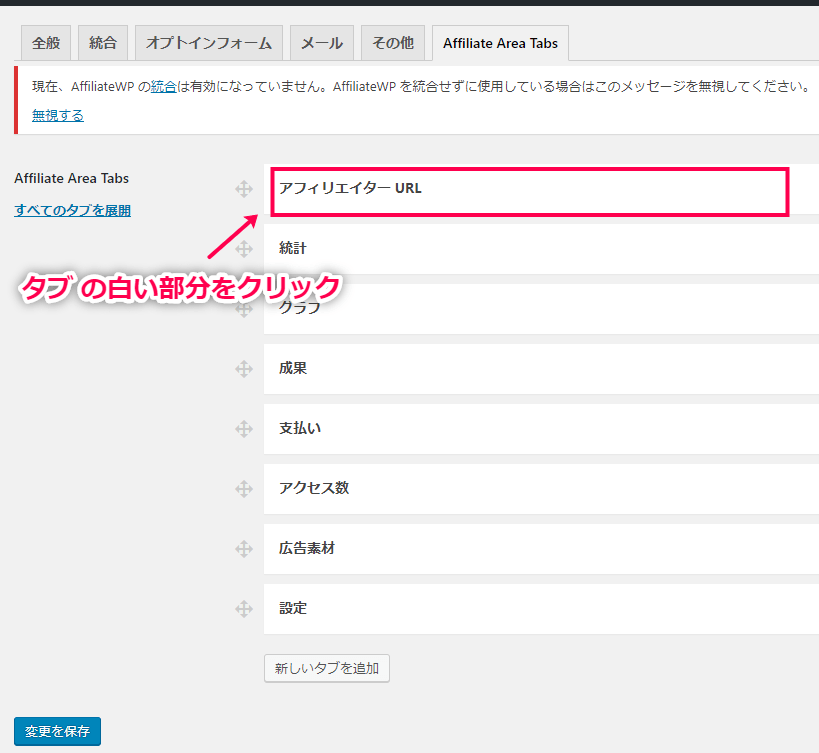This screenshot has height=753, width=819.
Task: Expand the 統計 tab panel
Action: tap(541, 249)
